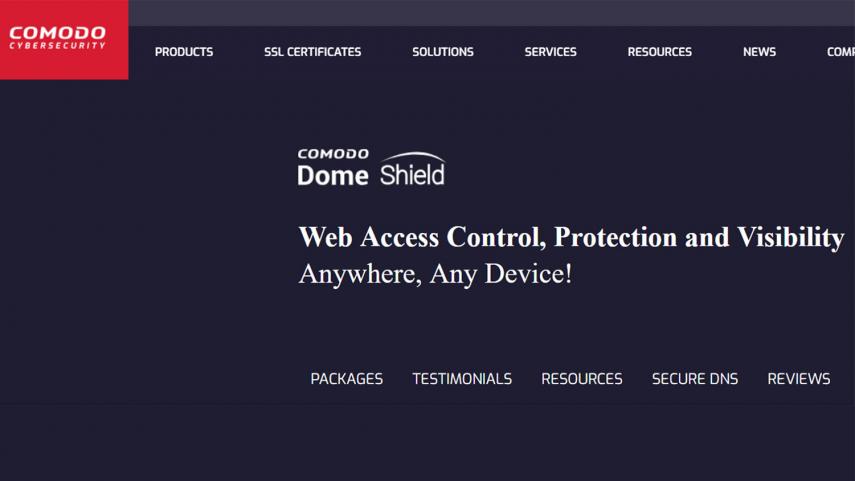Jump to the Packages section
Viewport: 855px width, 481px height.
pyautogui.click(x=347, y=378)
